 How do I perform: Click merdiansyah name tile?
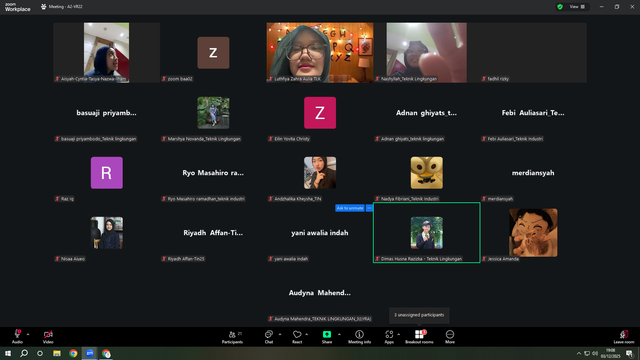click(x=533, y=173)
